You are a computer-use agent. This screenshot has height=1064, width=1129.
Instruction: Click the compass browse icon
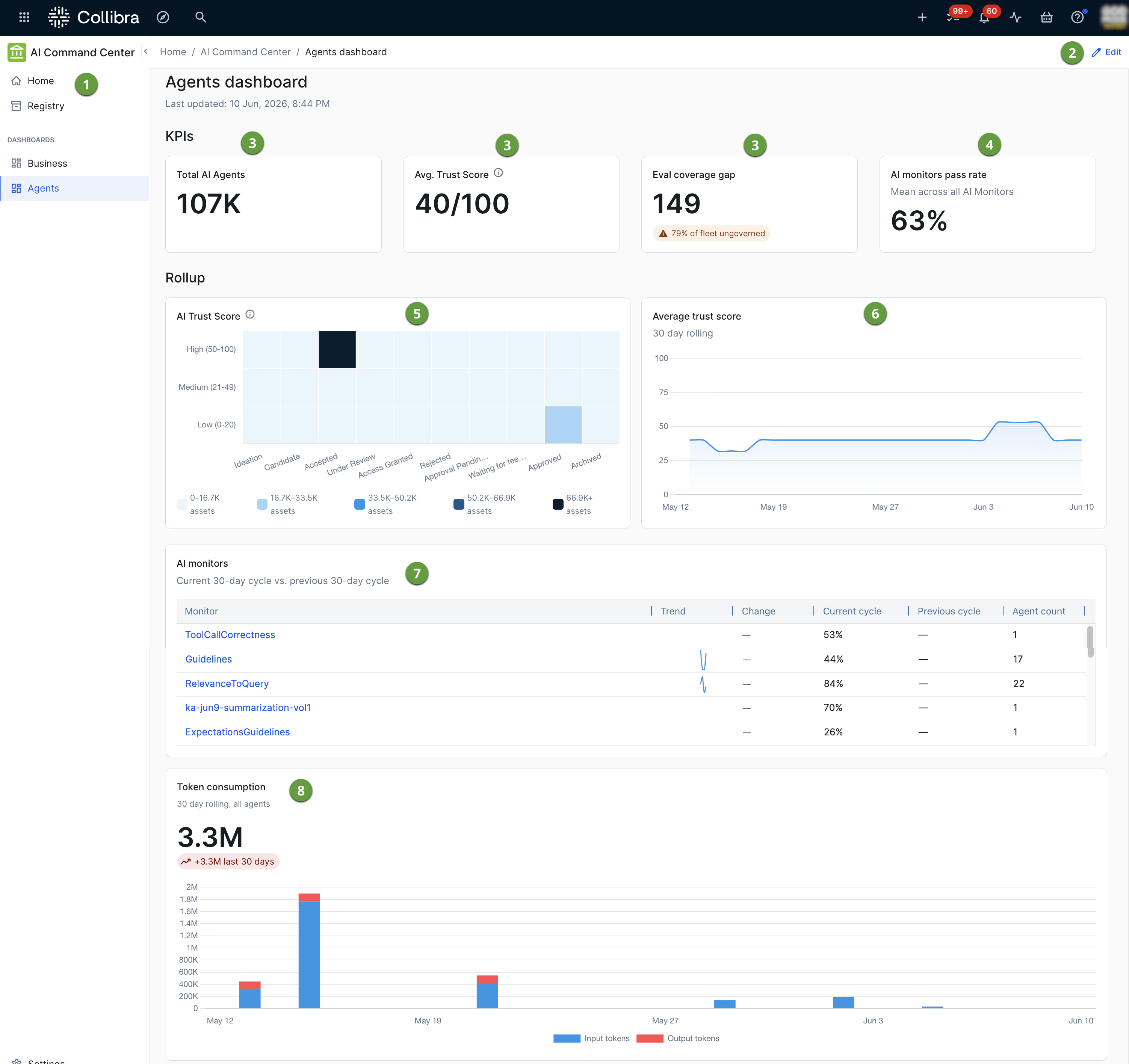(x=163, y=18)
